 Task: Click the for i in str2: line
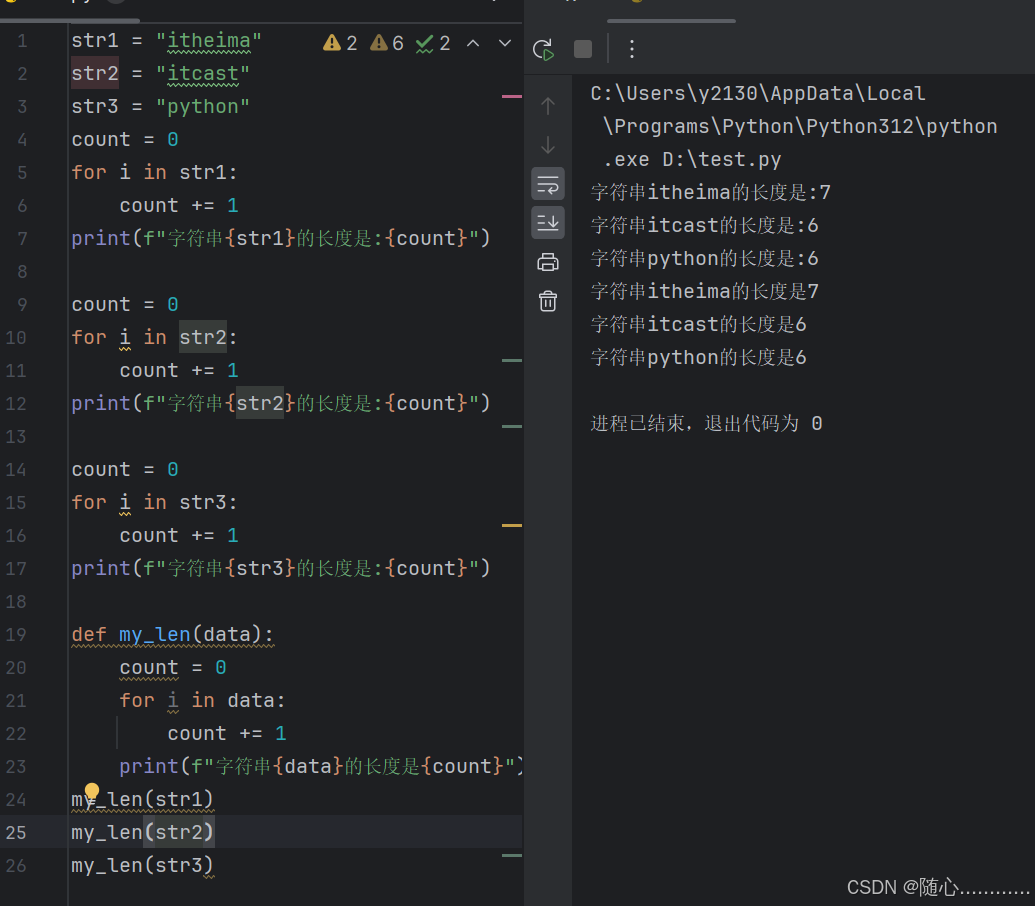(154, 338)
